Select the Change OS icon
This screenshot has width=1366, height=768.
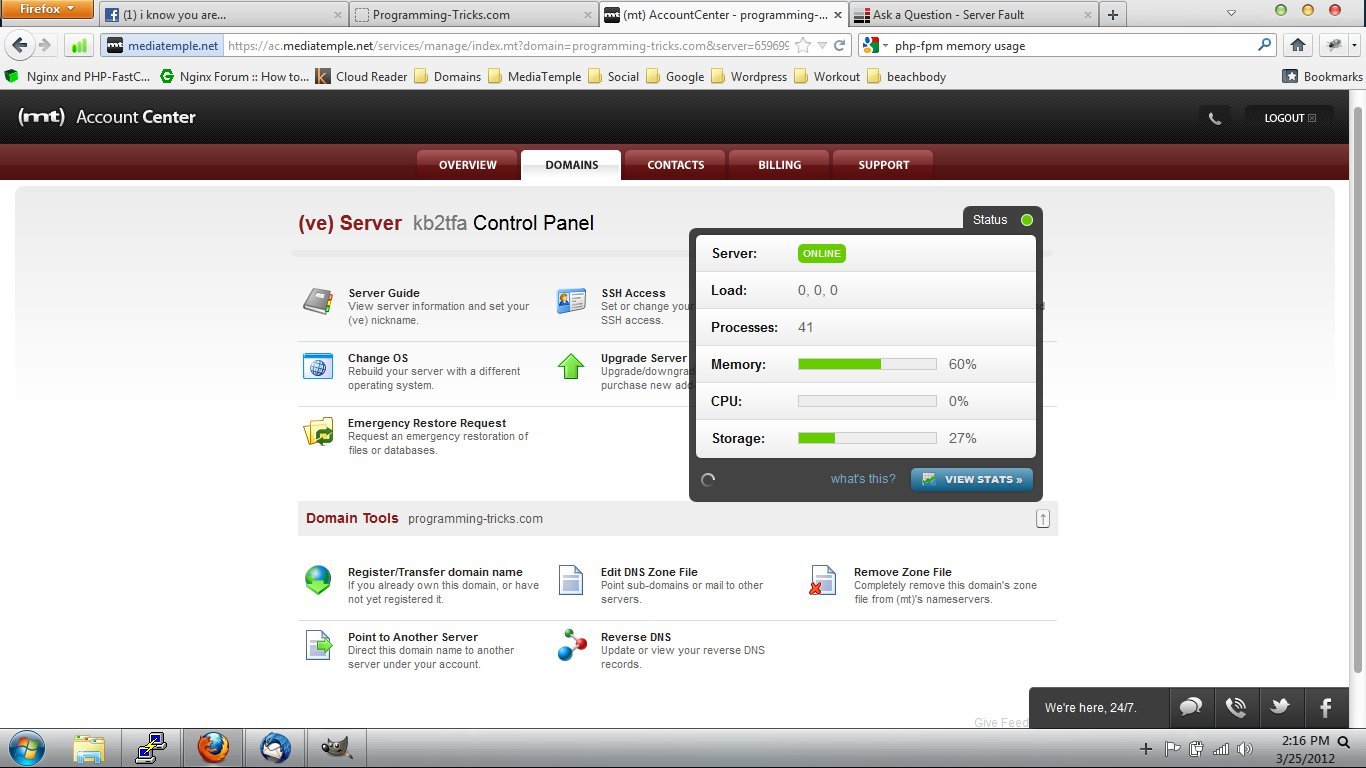coord(318,366)
